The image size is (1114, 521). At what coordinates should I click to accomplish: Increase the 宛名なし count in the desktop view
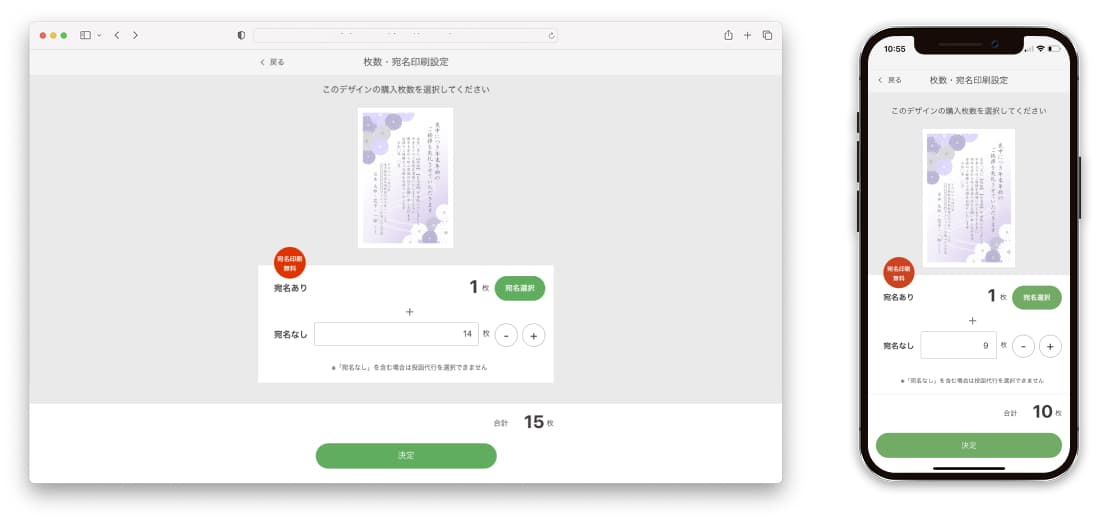[x=534, y=335]
